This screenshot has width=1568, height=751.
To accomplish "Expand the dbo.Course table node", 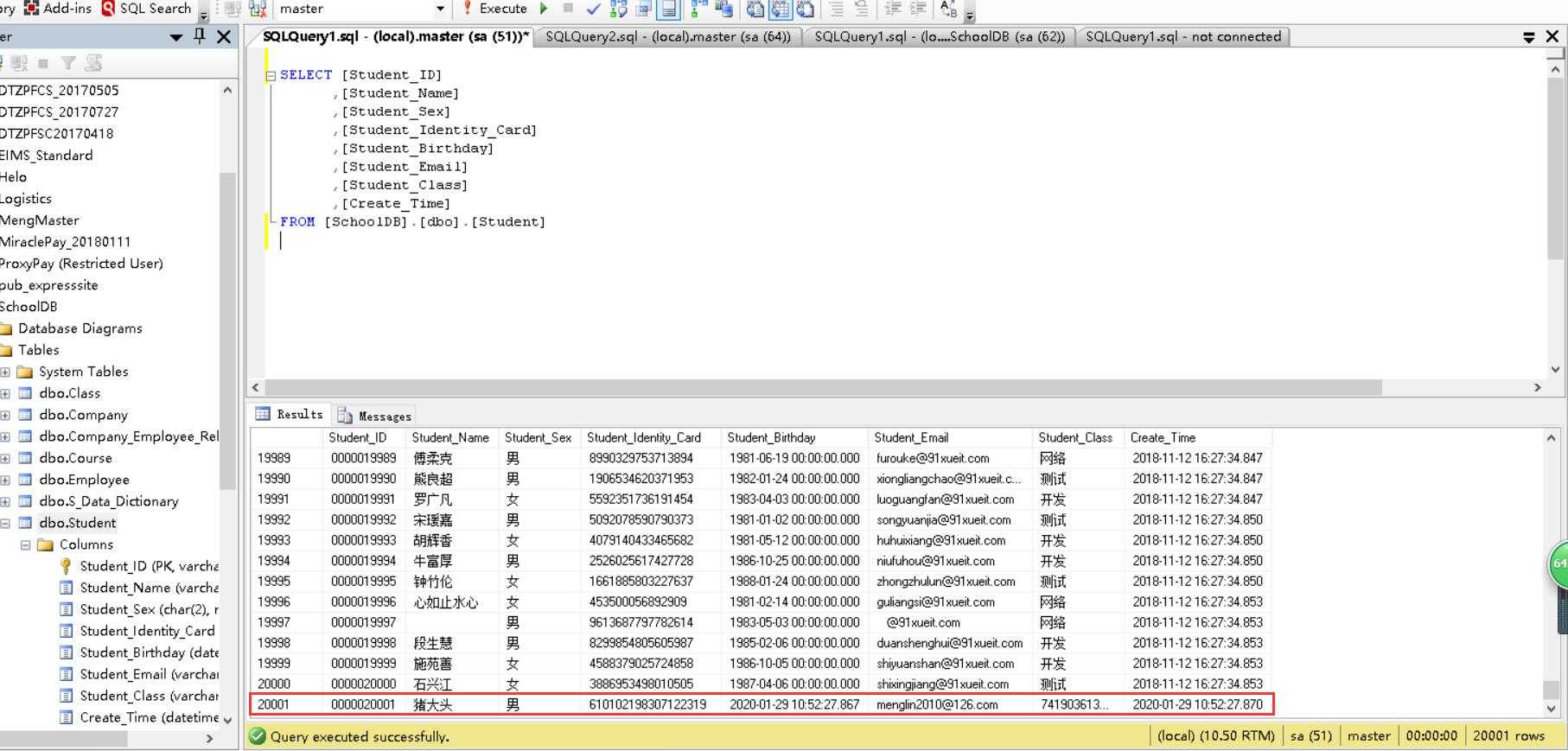I will coord(5,458).
